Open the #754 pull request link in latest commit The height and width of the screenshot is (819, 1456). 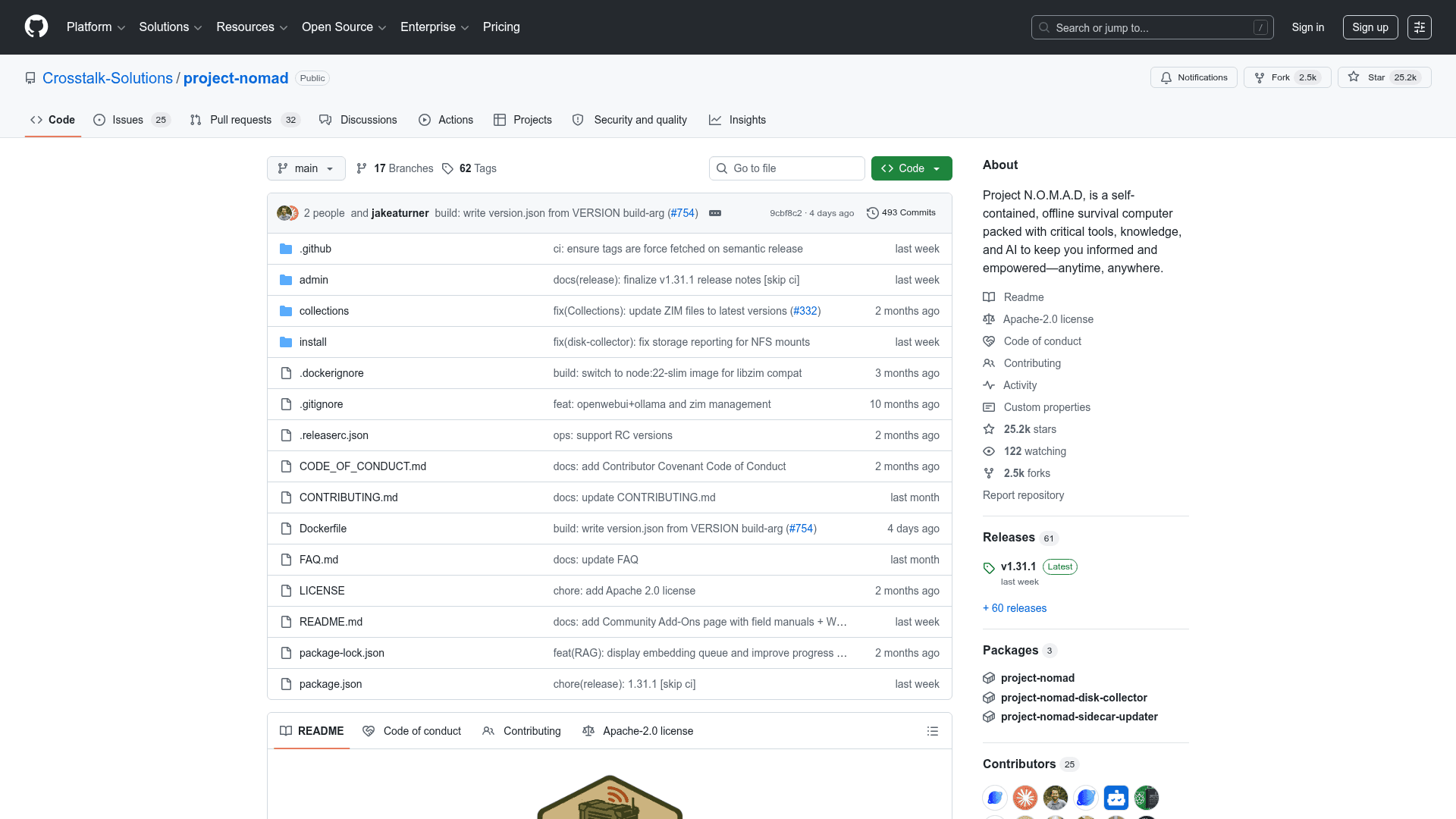(682, 213)
